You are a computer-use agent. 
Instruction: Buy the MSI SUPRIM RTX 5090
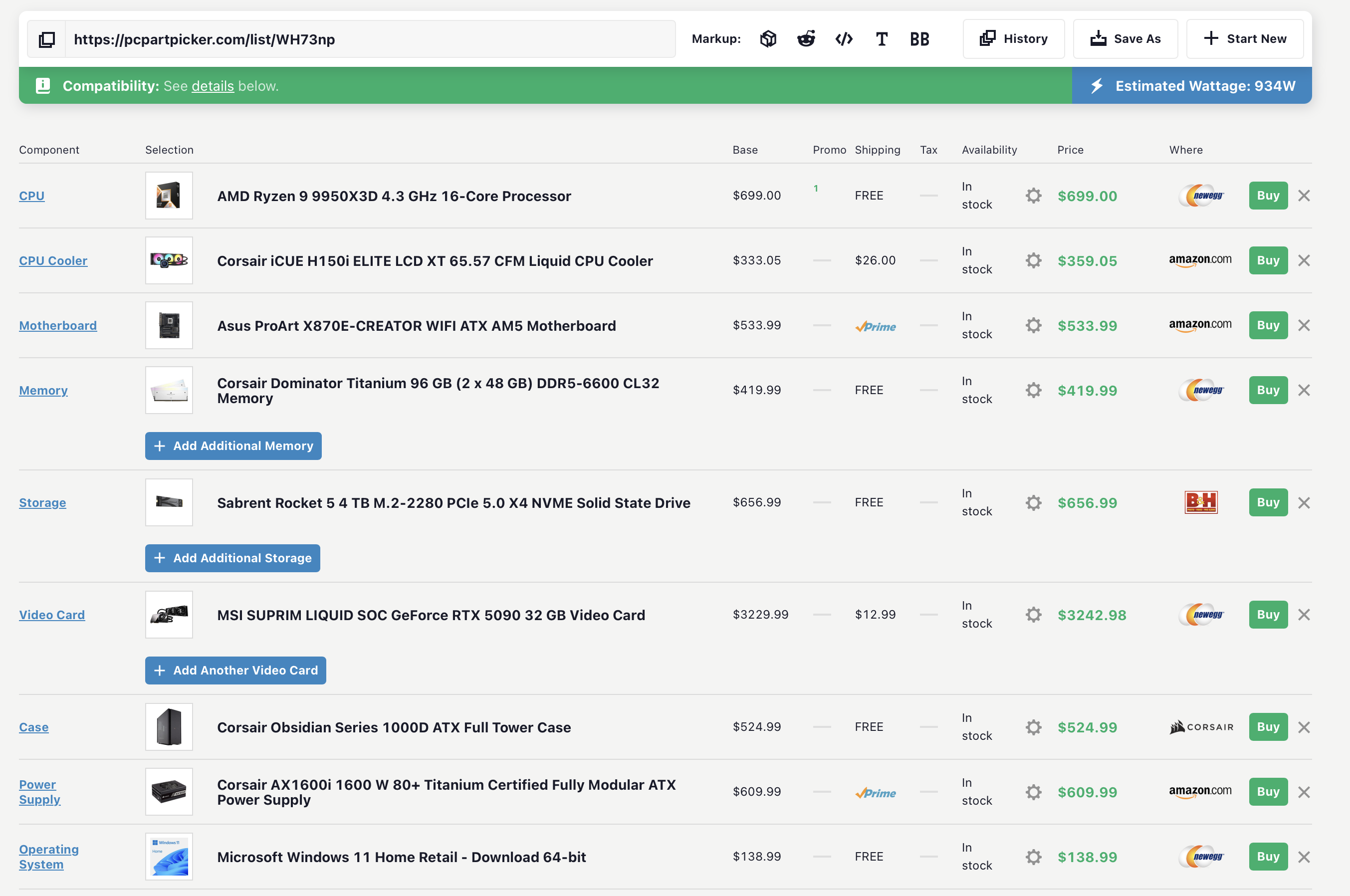[x=1268, y=615]
